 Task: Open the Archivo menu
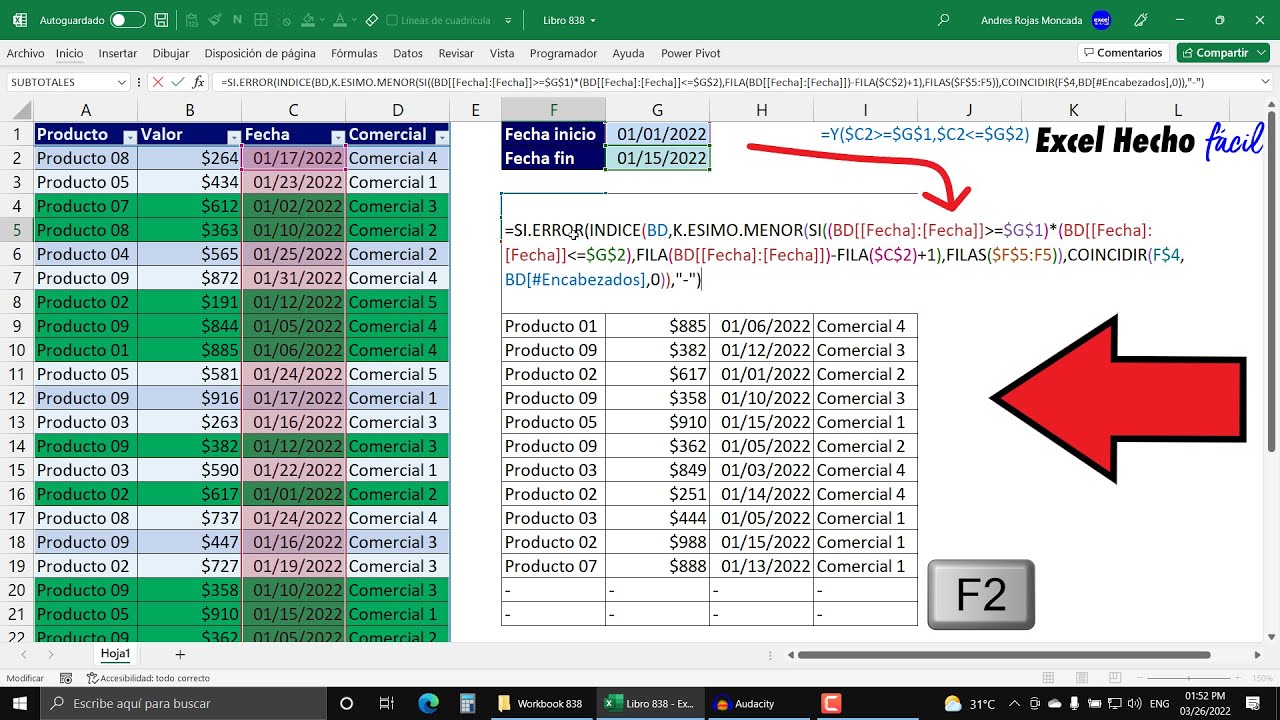coord(25,53)
